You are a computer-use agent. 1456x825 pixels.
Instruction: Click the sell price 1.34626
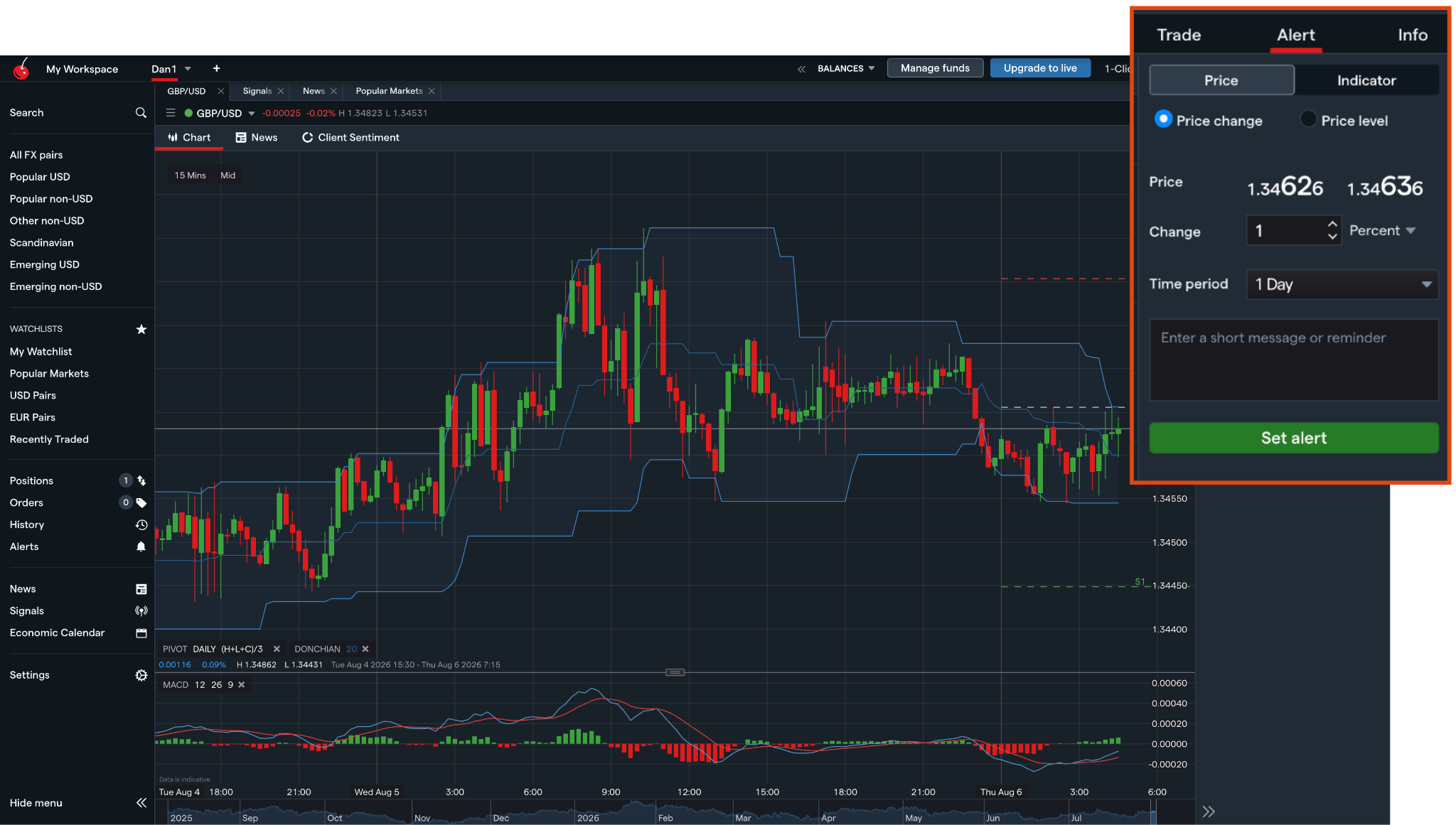click(x=1285, y=187)
